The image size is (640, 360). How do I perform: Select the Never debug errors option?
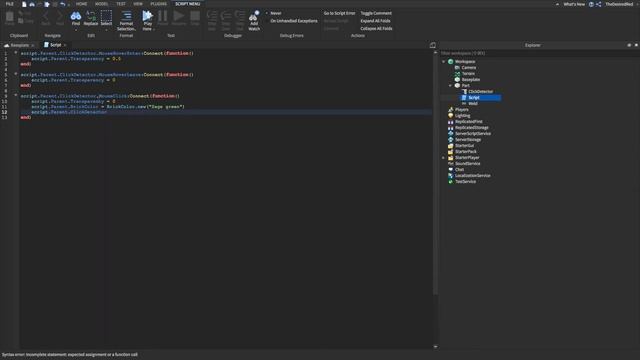(x=276, y=13)
